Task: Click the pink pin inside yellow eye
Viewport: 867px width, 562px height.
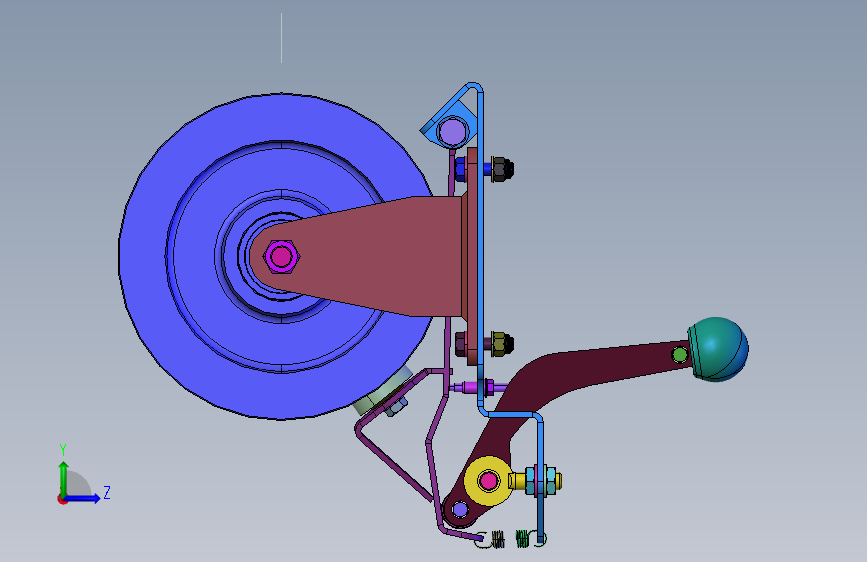Action: 488,481
